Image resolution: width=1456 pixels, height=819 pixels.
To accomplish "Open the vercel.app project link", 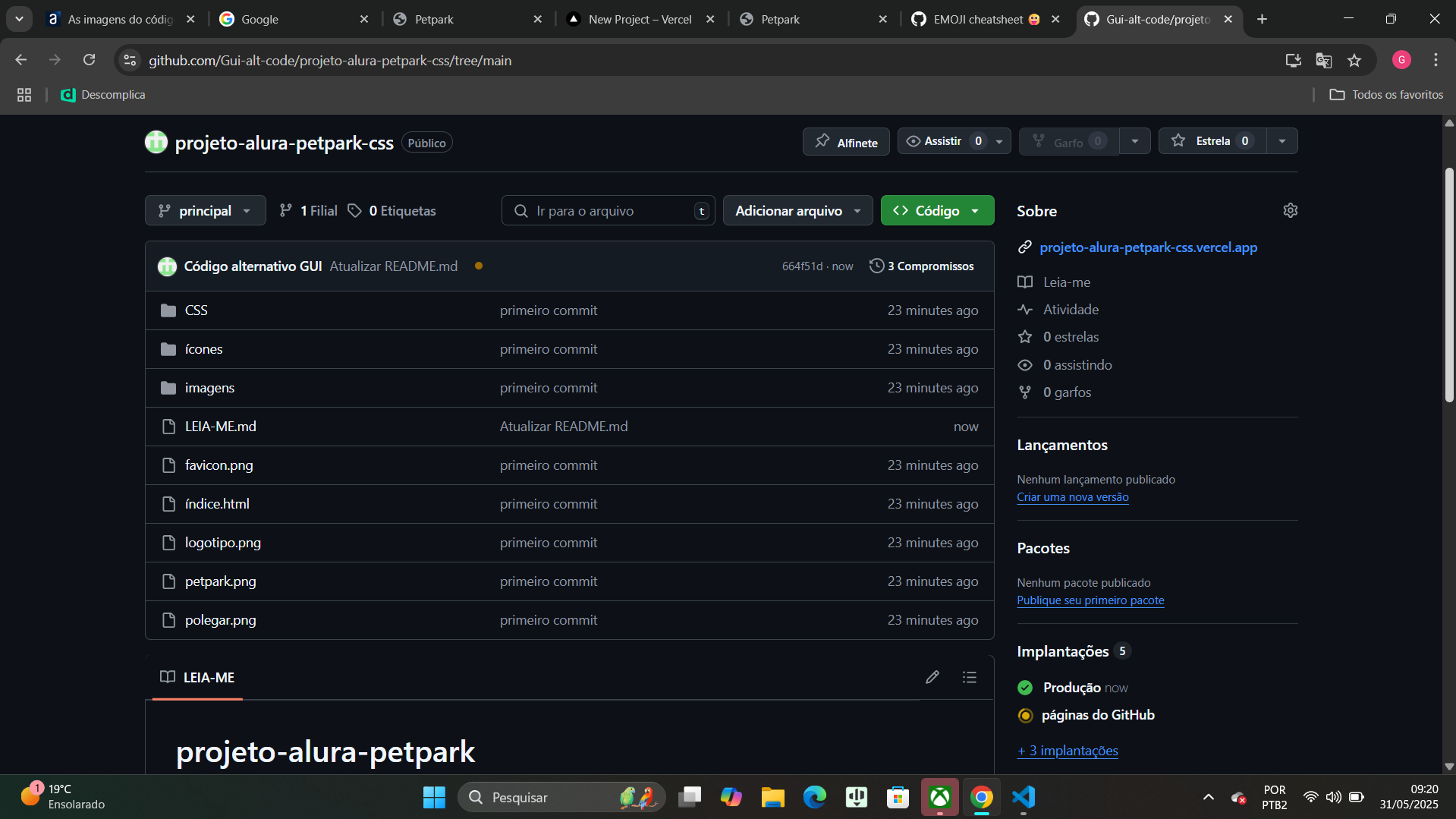I will [x=1148, y=247].
